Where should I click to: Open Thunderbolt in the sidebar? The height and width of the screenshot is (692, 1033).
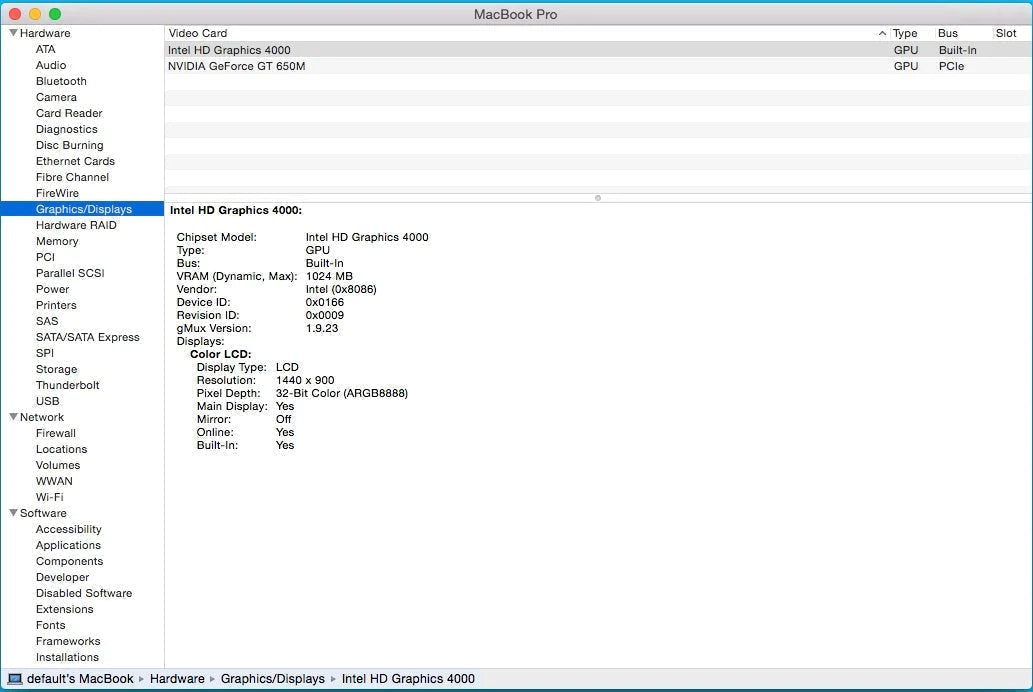tap(67, 385)
